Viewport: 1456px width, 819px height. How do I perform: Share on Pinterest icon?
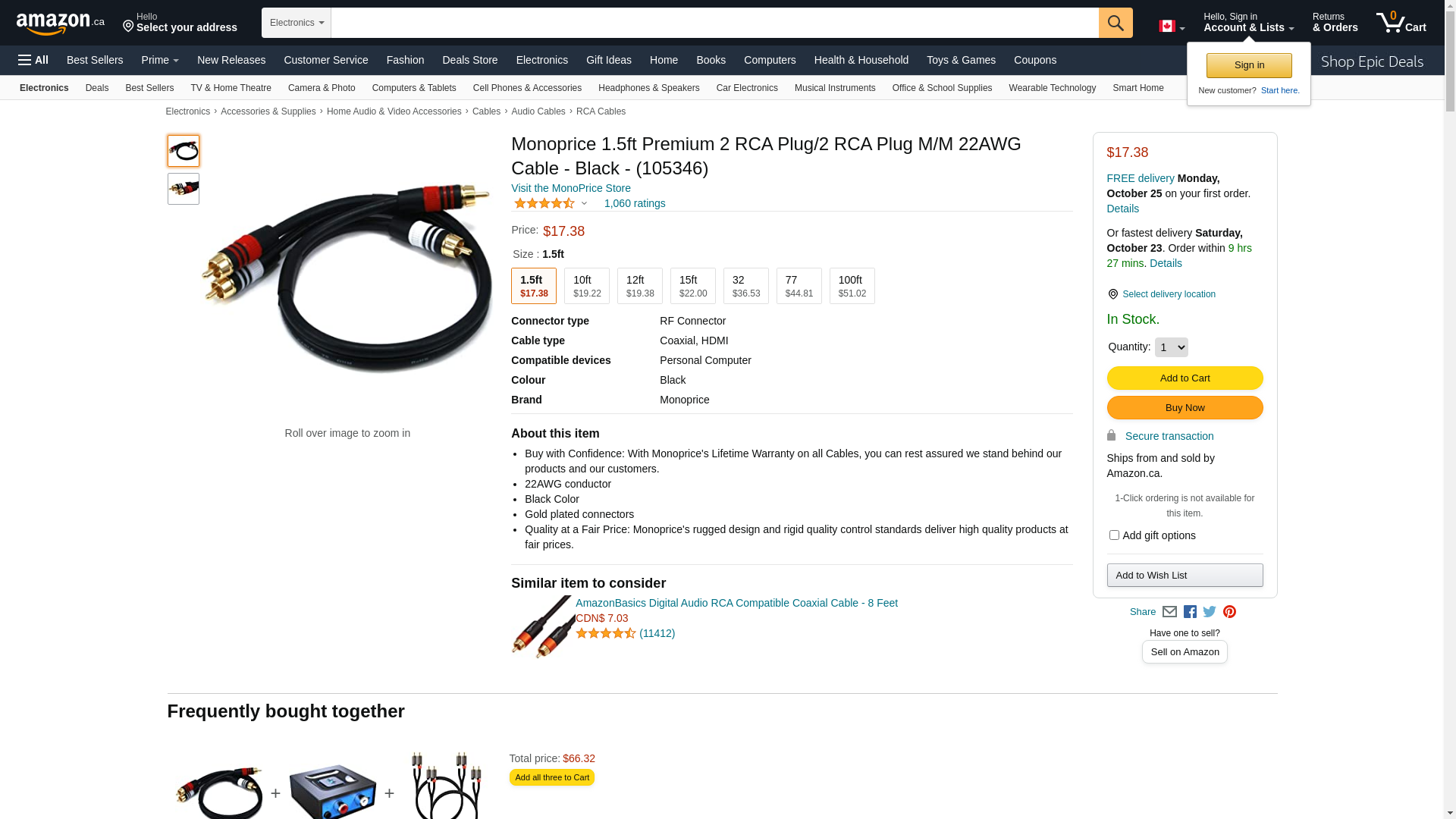1229,612
